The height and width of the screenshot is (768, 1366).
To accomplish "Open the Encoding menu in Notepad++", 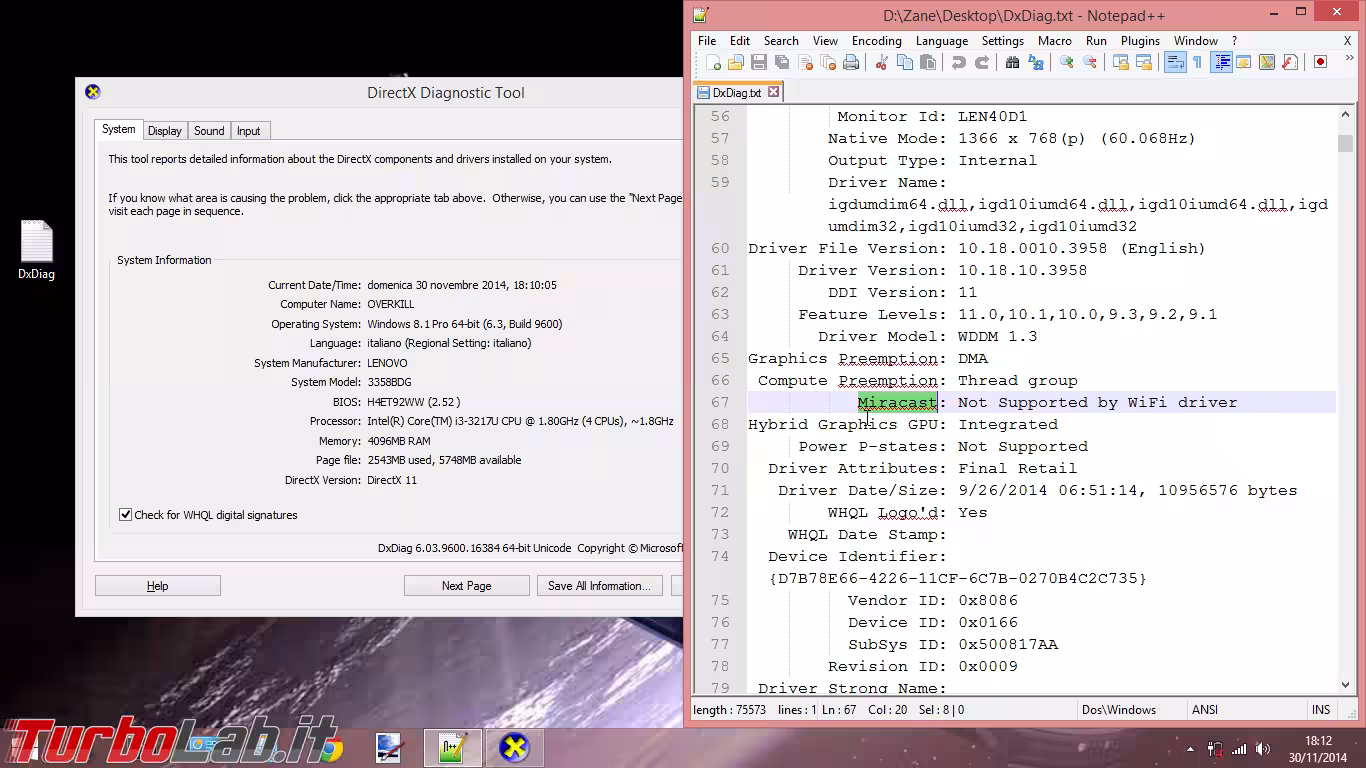I will pos(876,41).
